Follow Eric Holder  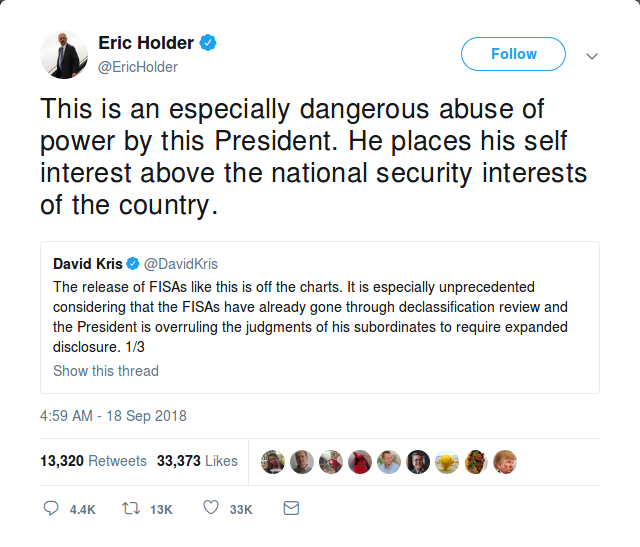pos(513,54)
